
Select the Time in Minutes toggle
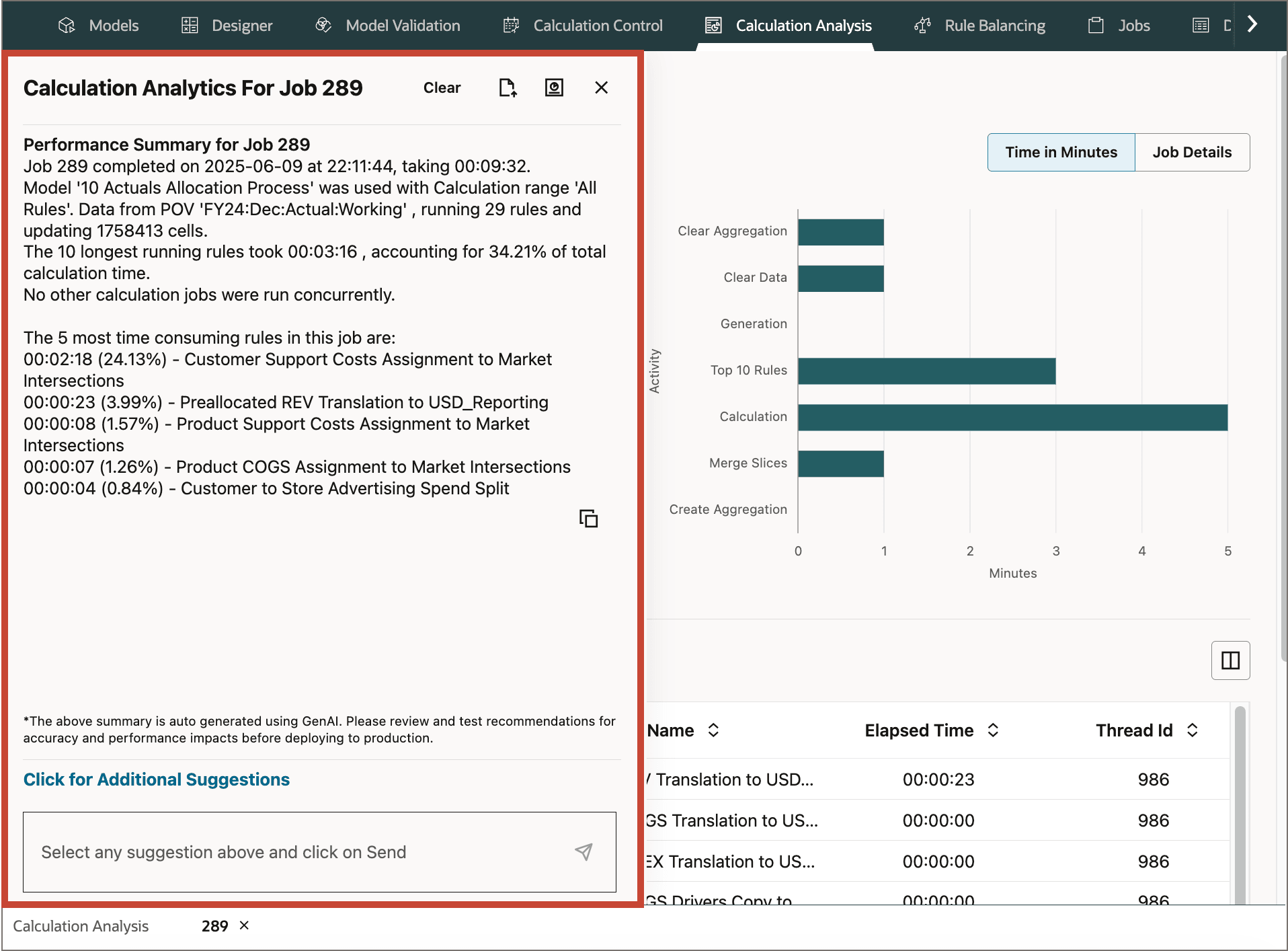(1061, 153)
